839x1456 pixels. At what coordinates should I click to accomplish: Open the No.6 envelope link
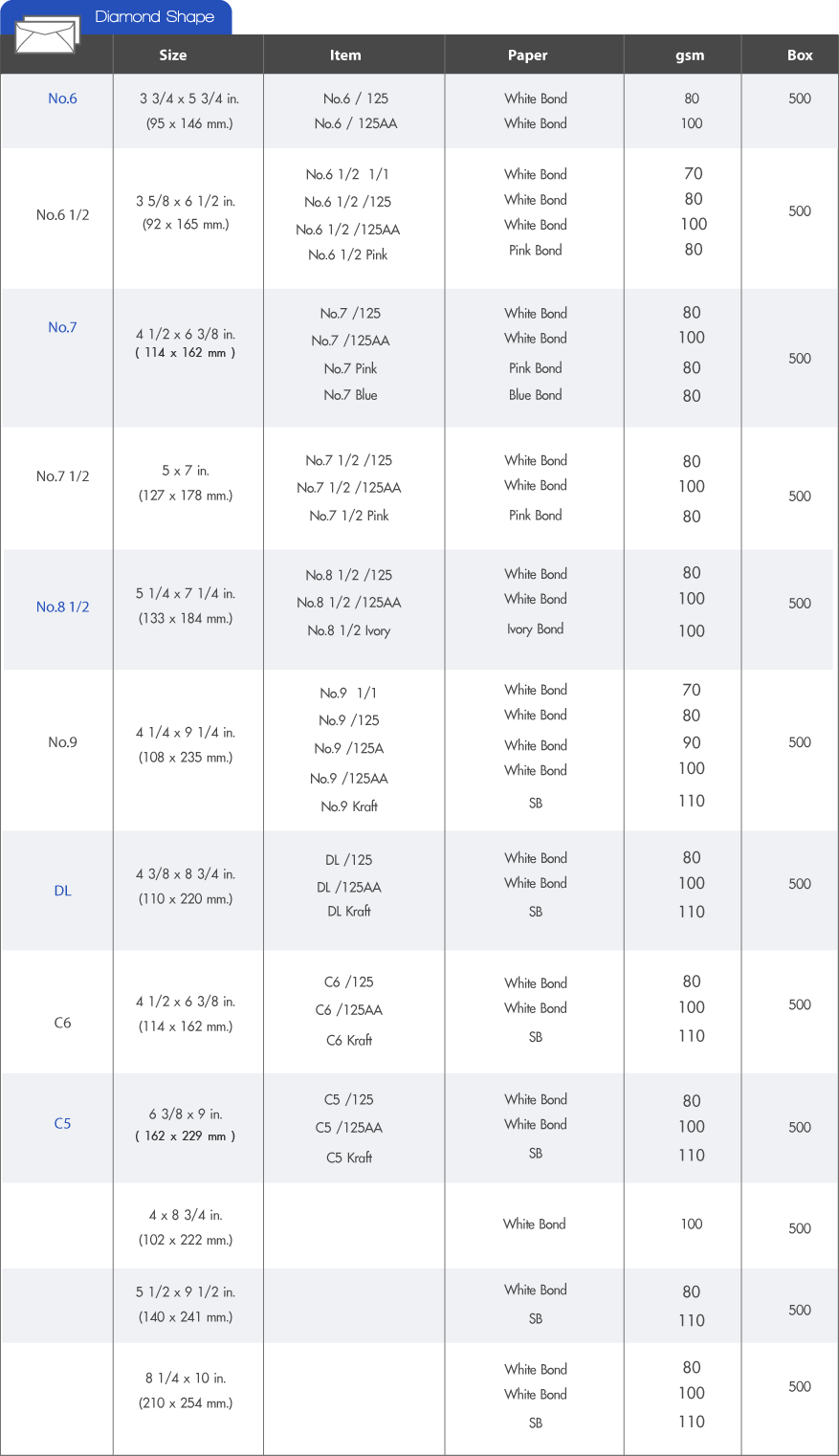[62, 99]
